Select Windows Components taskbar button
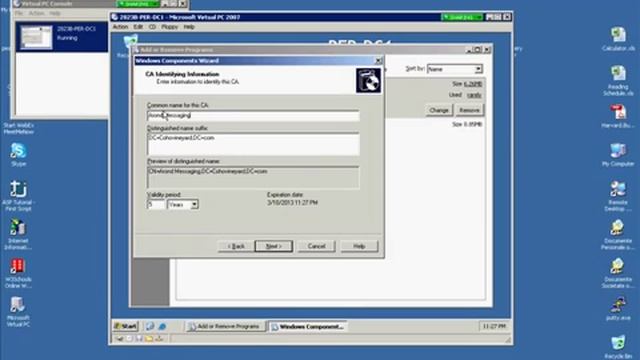The image size is (640, 360). [308, 327]
